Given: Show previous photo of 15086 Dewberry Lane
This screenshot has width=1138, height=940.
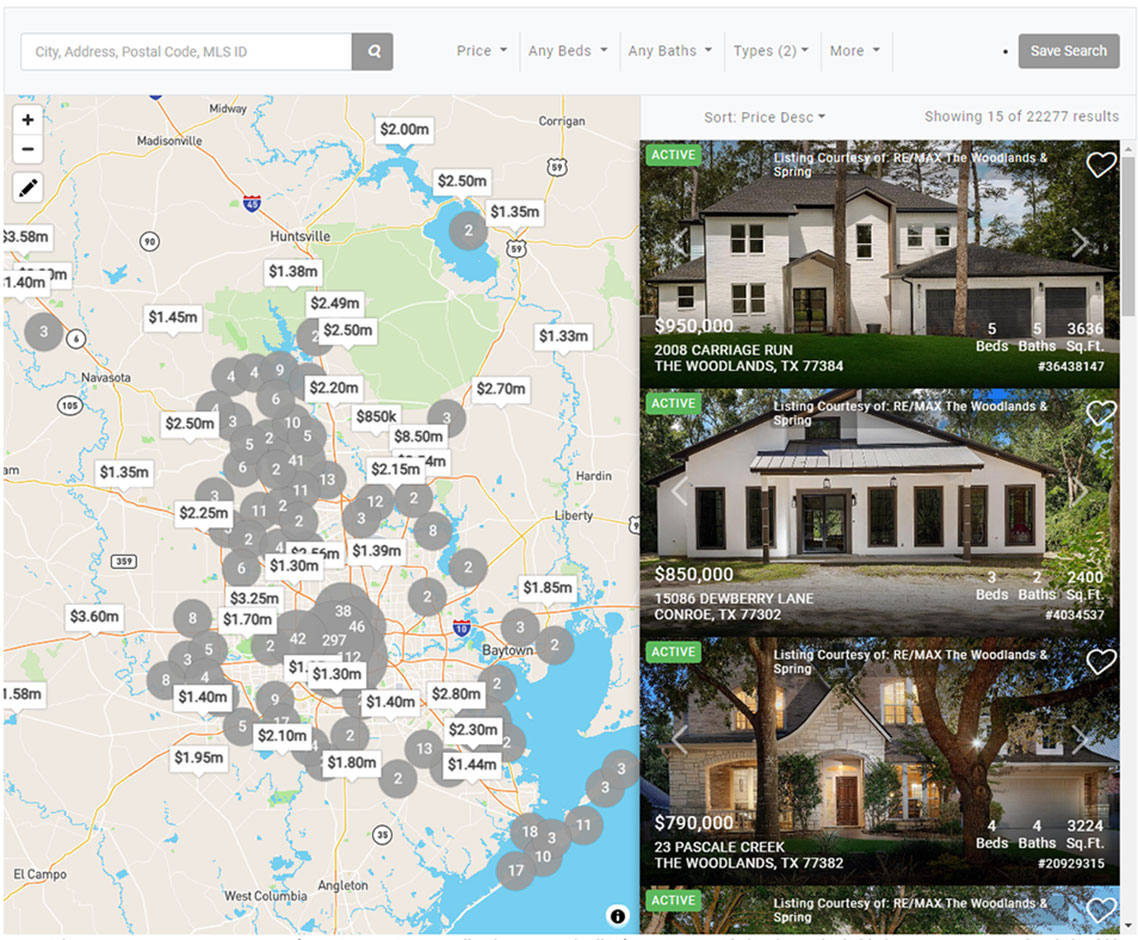Looking at the screenshot, I should [680, 492].
